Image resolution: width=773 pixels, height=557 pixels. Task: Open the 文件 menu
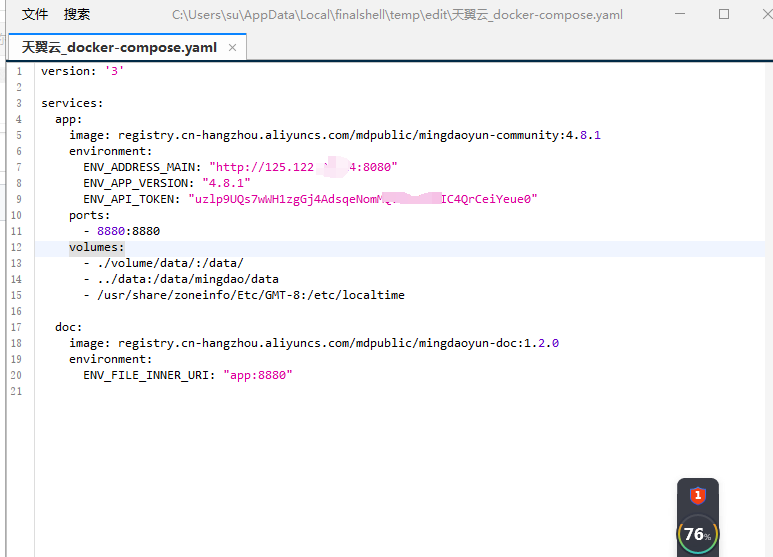coord(35,14)
